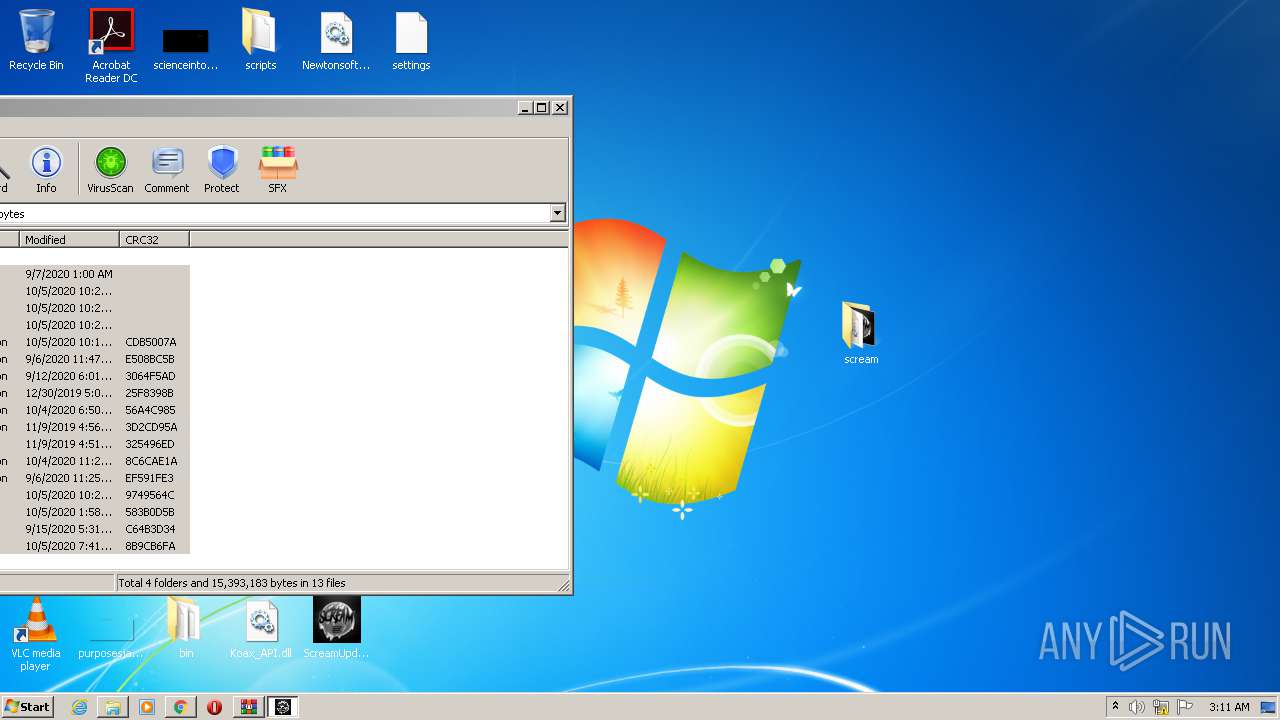Launch Google Chrome from taskbar
This screenshot has height=720, width=1280.
pyautogui.click(x=180, y=707)
